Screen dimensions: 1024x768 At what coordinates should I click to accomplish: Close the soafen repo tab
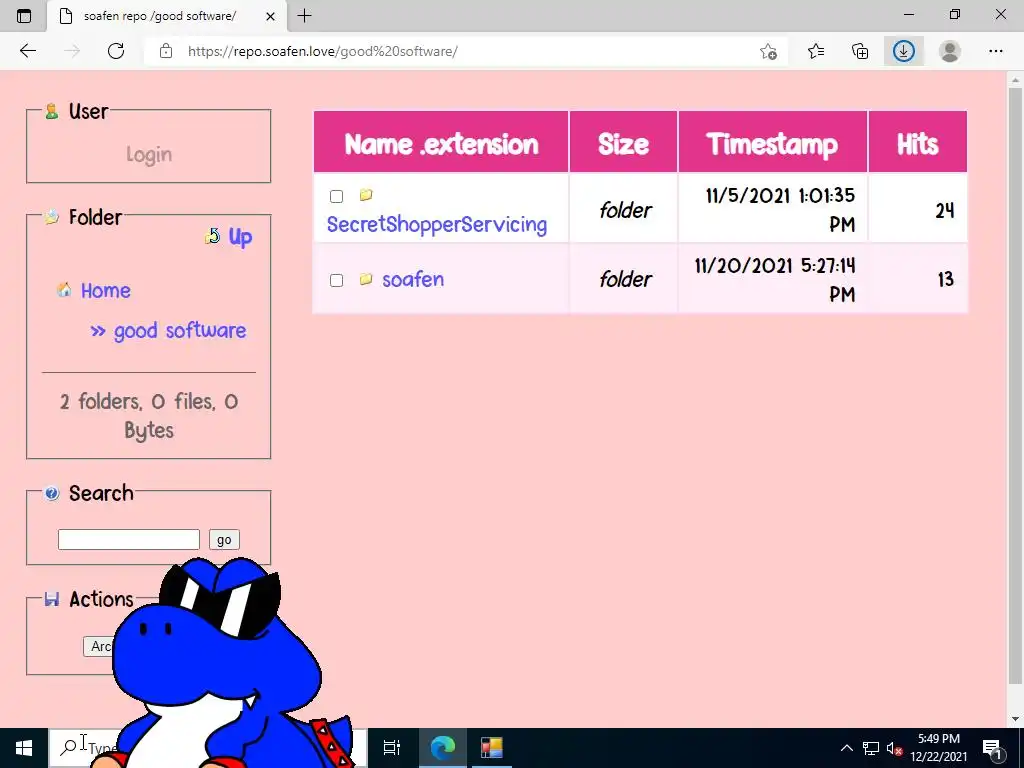[x=270, y=16]
